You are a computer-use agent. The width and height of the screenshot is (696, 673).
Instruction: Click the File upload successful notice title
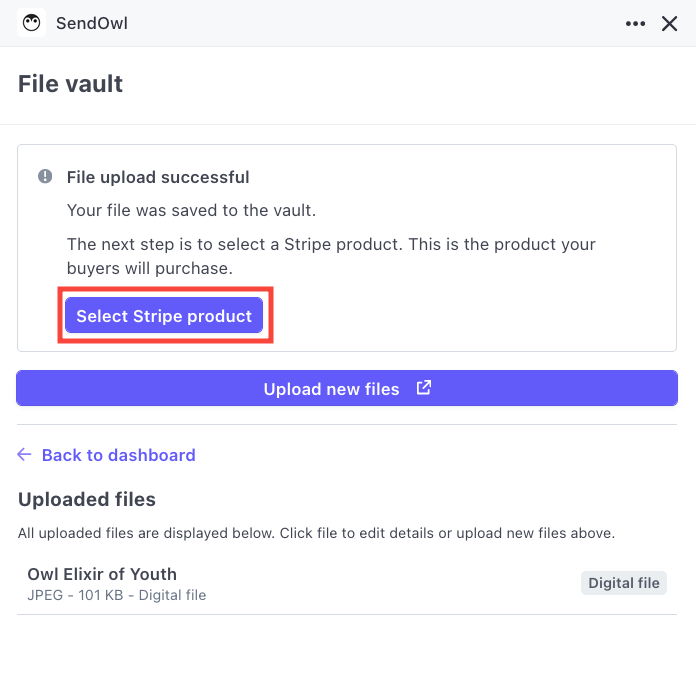[x=158, y=177]
